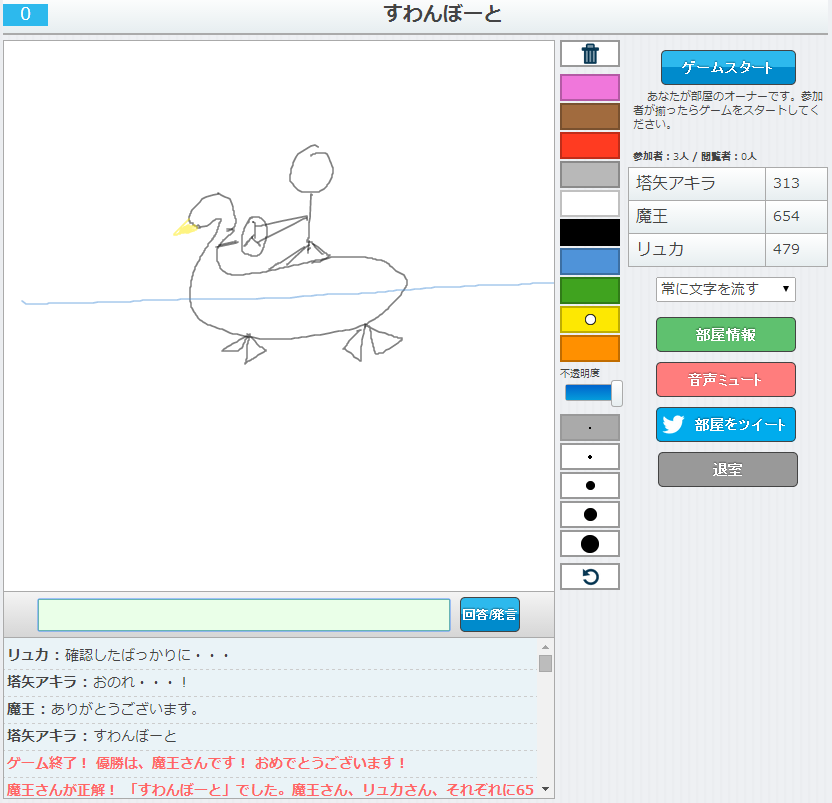Select the pink color swatch
The width and height of the screenshot is (832, 803).
point(590,87)
